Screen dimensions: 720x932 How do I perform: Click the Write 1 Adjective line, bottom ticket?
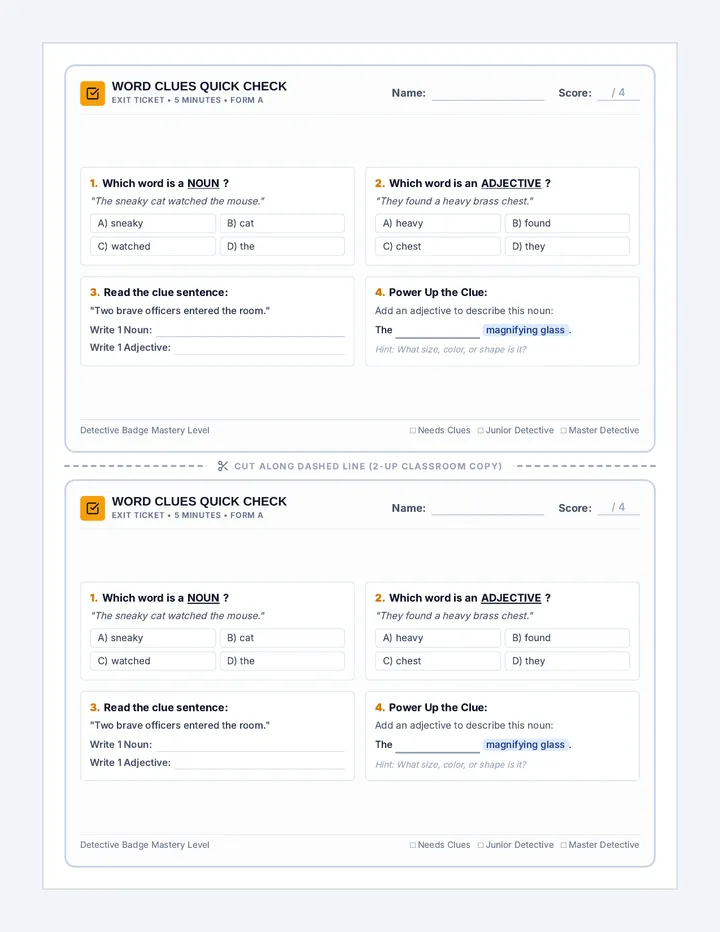(x=260, y=763)
